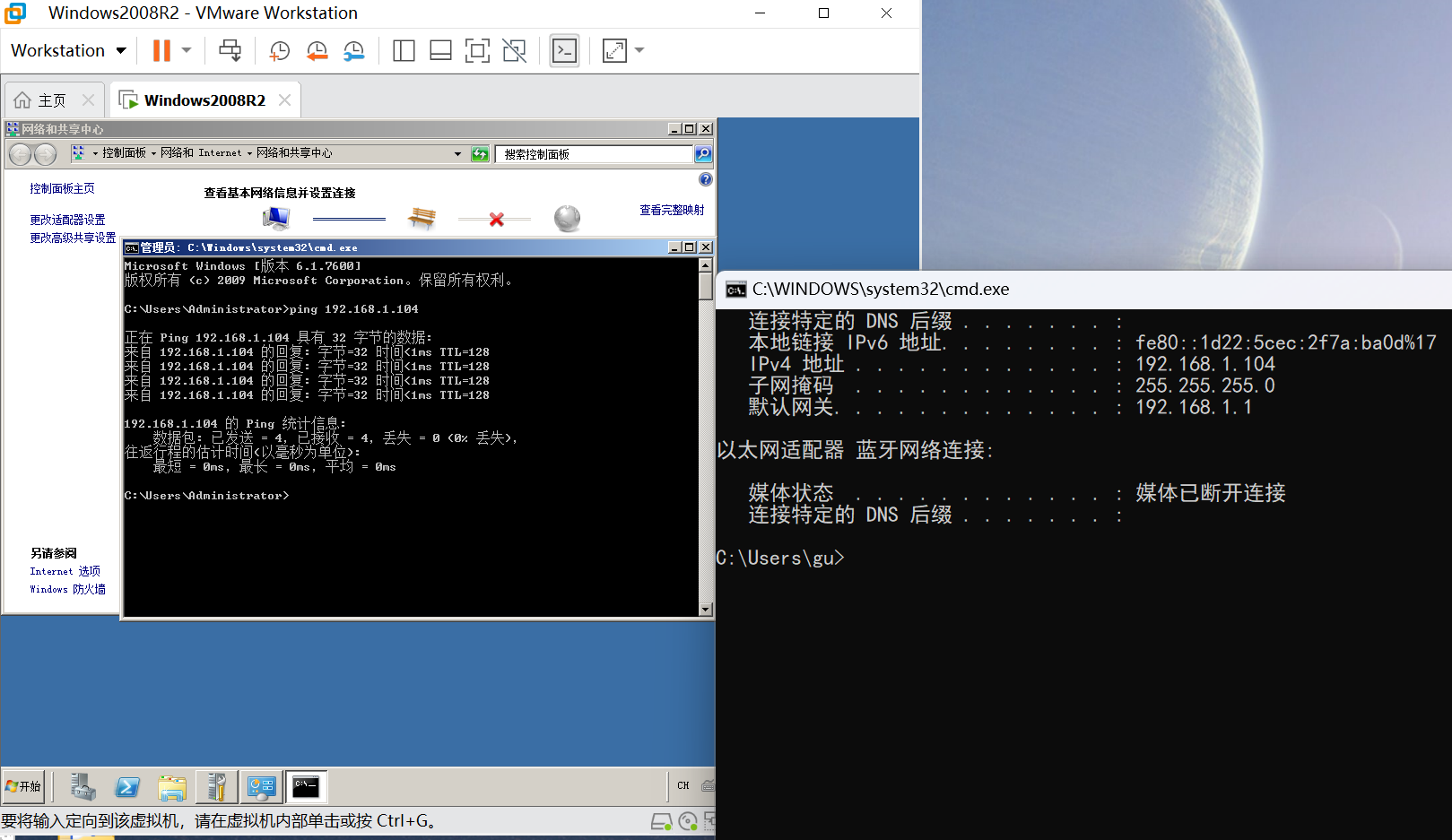Close the 主页 tab
The image size is (1452, 840).
88,100
